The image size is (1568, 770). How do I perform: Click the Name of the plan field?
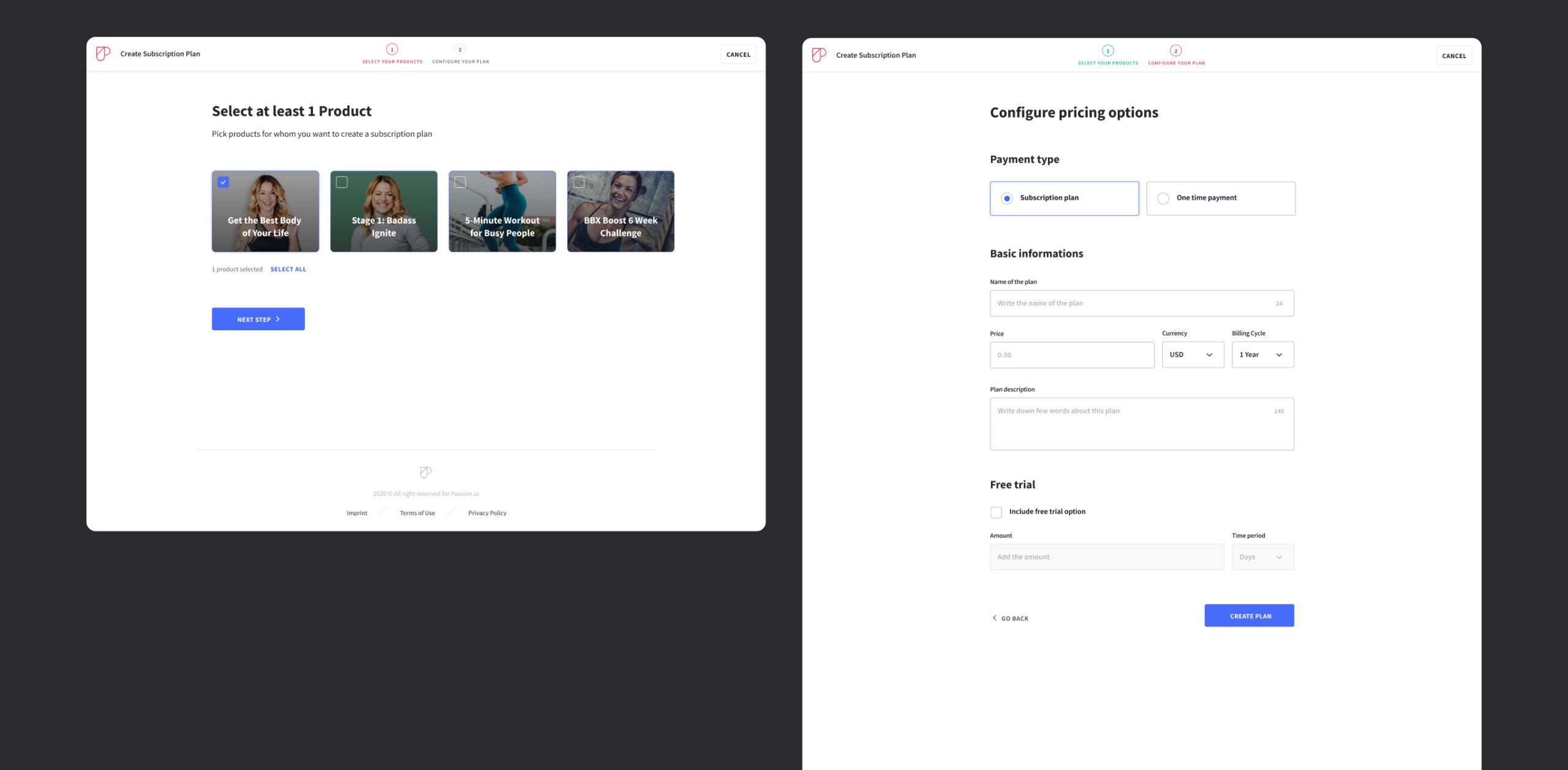pyautogui.click(x=1133, y=303)
